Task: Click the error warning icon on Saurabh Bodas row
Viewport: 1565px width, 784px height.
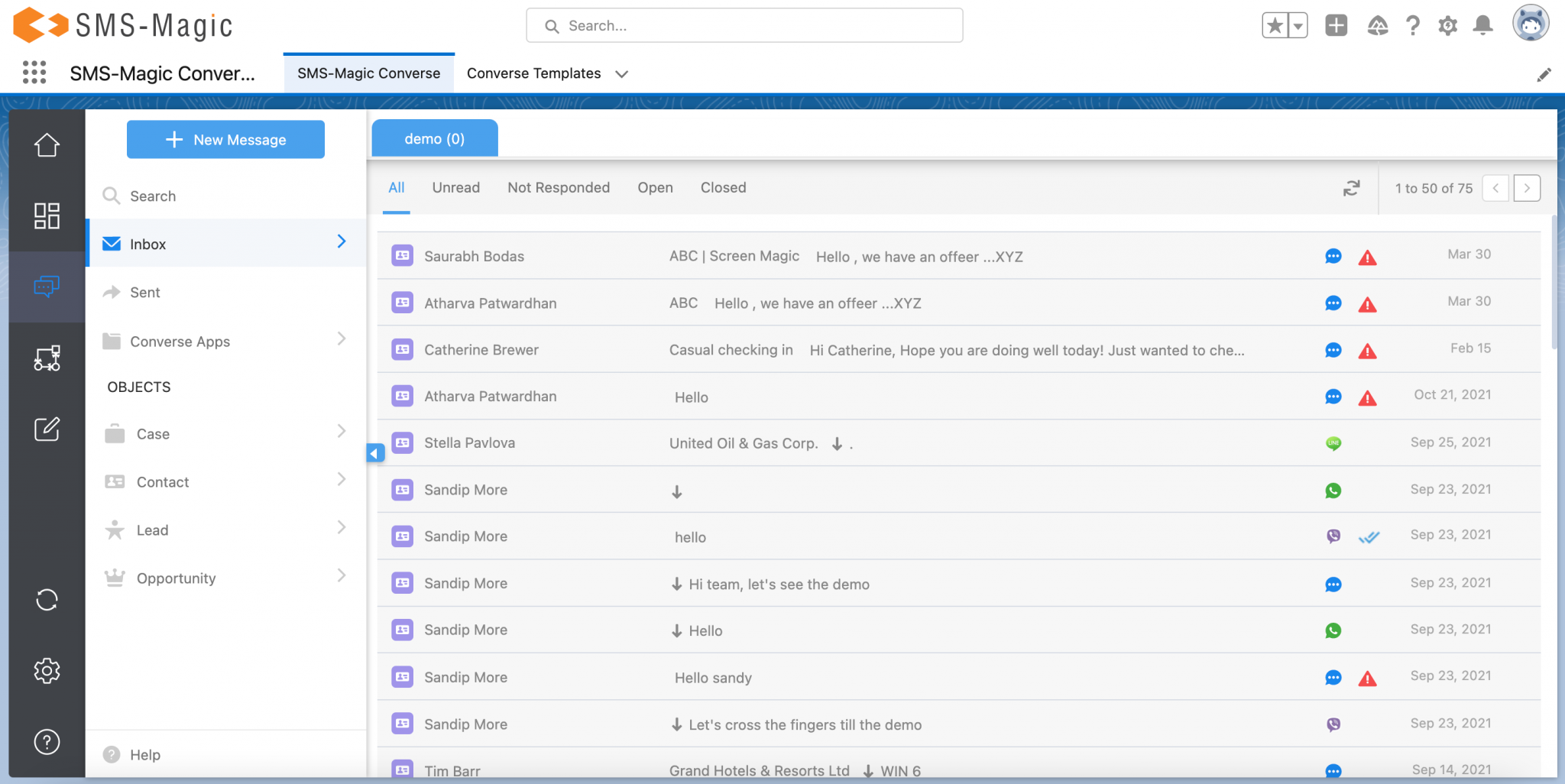Action: [x=1367, y=257]
